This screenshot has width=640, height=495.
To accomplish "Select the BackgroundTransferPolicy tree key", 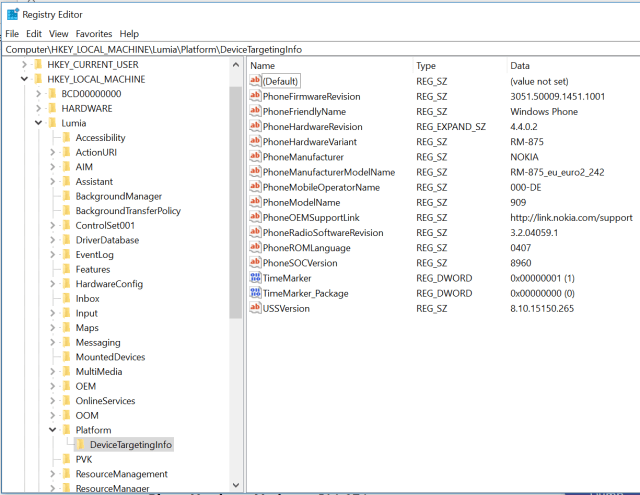I will pyautogui.click(x=127, y=211).
